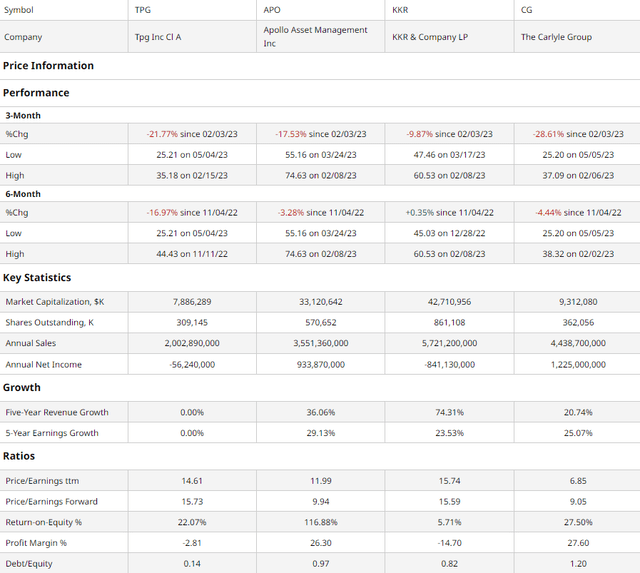
Task: Select The Carlyle Group company name
Action: (556, 37)
